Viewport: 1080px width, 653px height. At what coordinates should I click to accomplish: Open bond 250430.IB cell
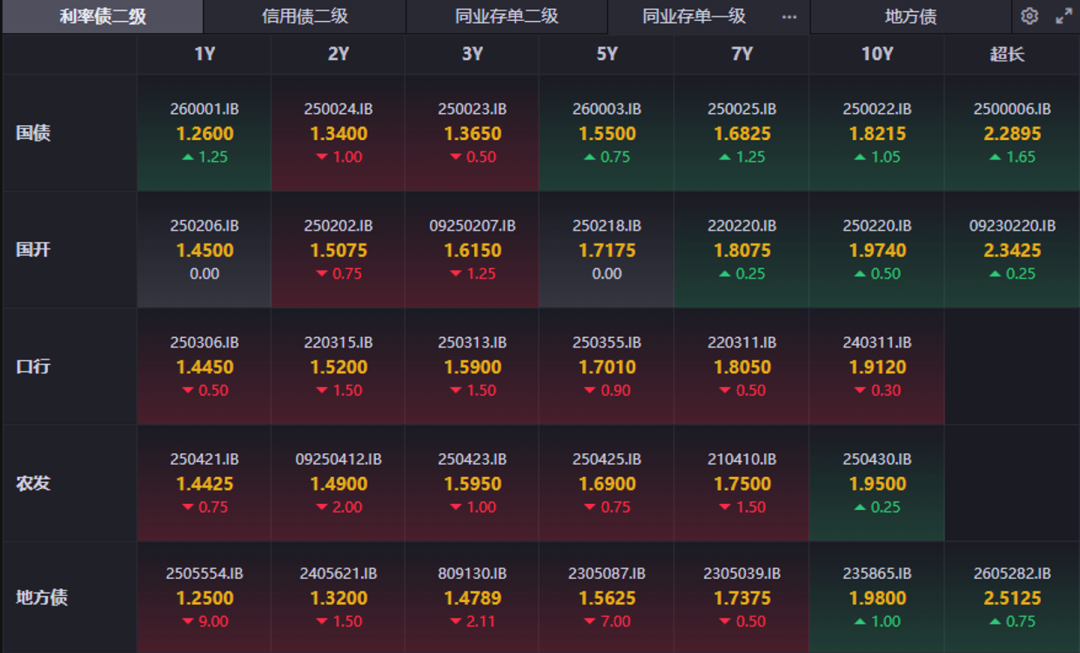(x=877, y=483)
